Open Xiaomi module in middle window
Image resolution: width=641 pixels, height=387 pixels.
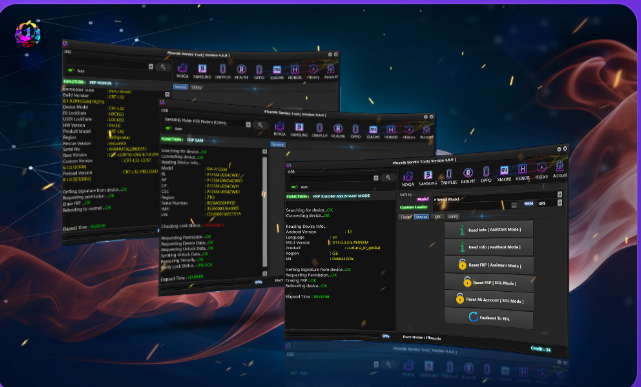coord(373,132)
